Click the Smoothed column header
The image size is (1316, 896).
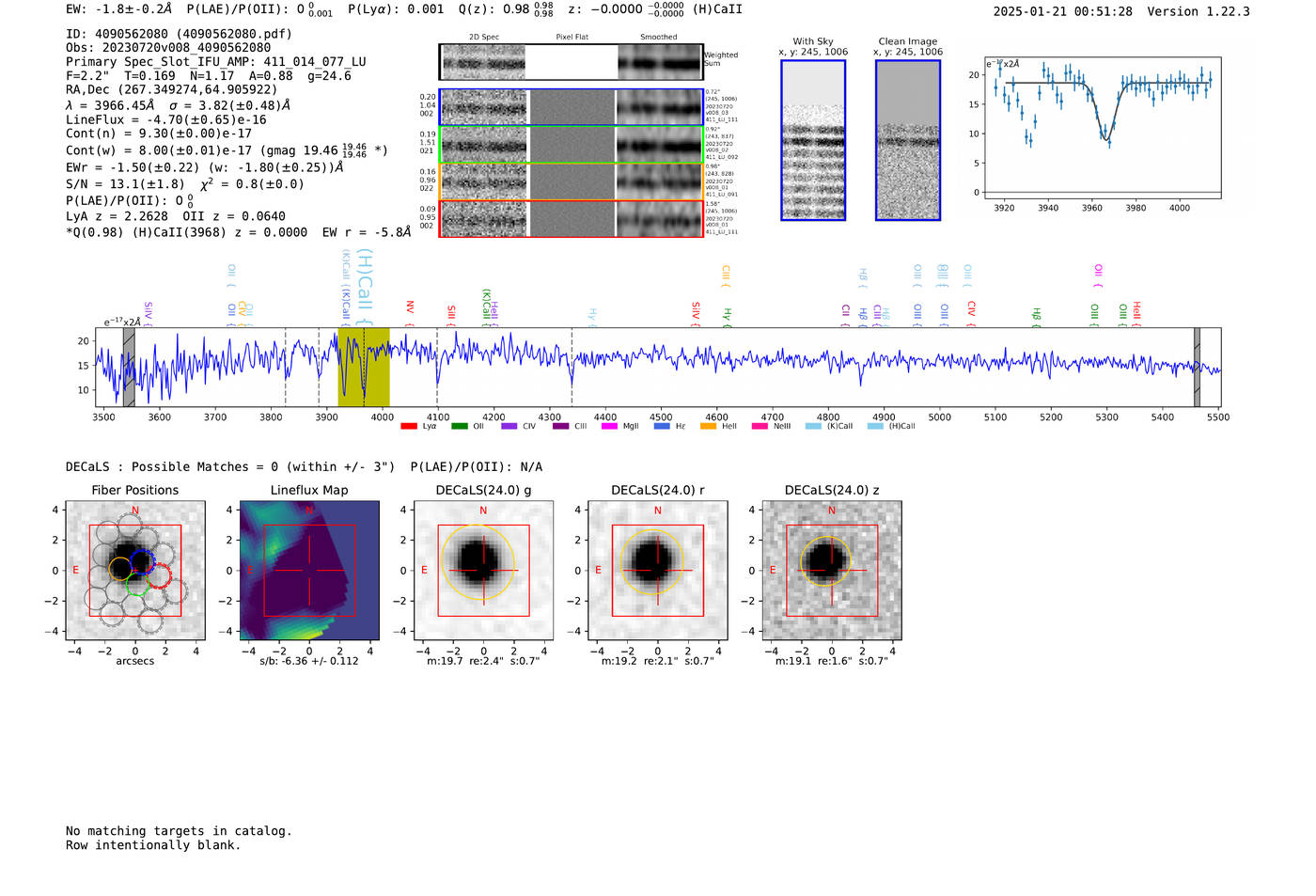pyautogui.click(x=659, y=38)
